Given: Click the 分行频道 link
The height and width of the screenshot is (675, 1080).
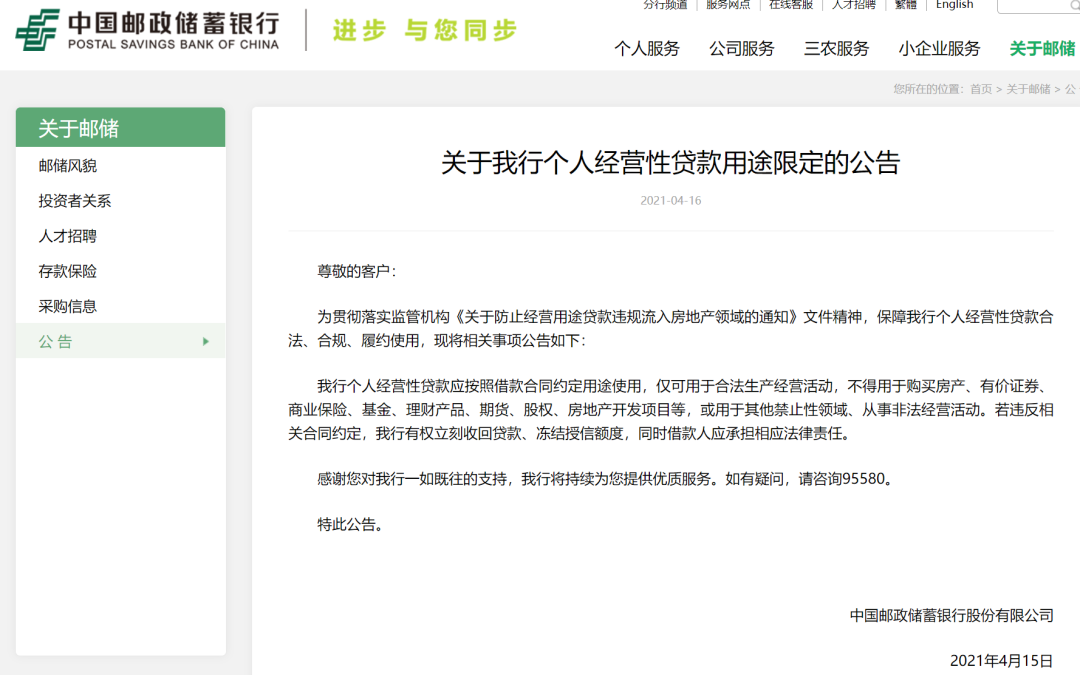Looking at the screenshot, I should click(x=665, y=5).
